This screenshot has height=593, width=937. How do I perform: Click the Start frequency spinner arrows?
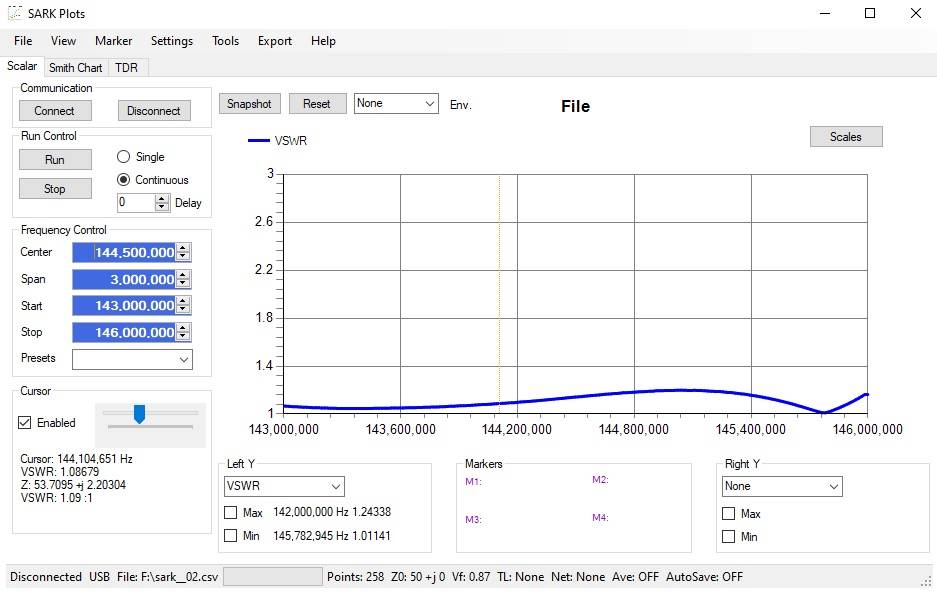(183, 305)
